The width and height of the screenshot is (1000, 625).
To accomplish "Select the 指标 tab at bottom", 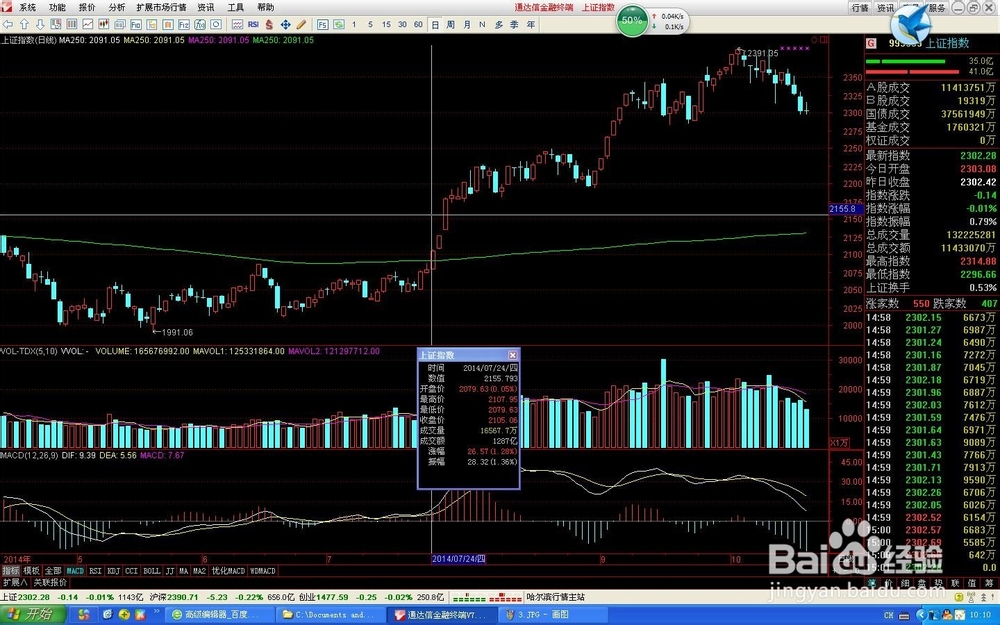I will [11, 571].
